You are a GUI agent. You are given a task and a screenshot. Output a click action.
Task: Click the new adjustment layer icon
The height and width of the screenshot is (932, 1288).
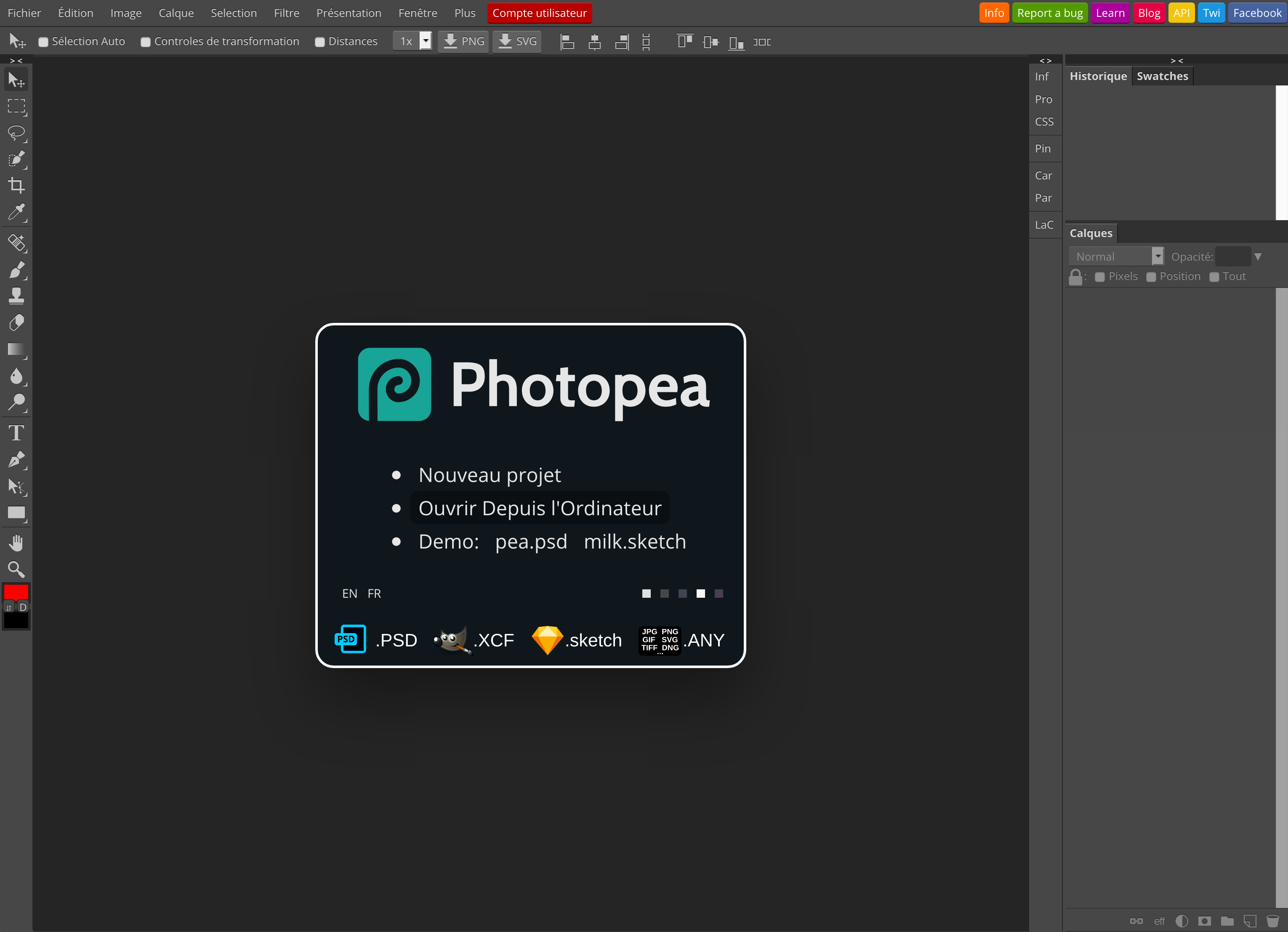pos(1182,921)
